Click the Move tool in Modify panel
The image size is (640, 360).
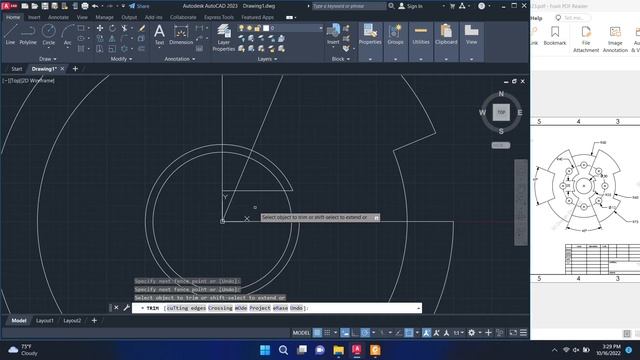100,28
